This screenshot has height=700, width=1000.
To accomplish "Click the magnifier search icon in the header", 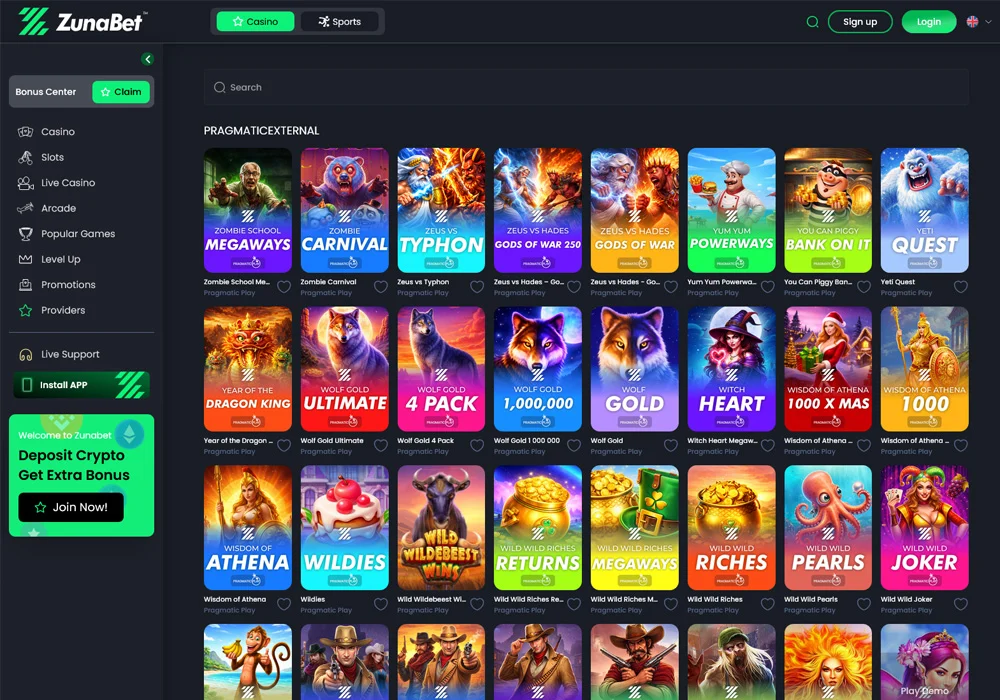I will (812, 21).
